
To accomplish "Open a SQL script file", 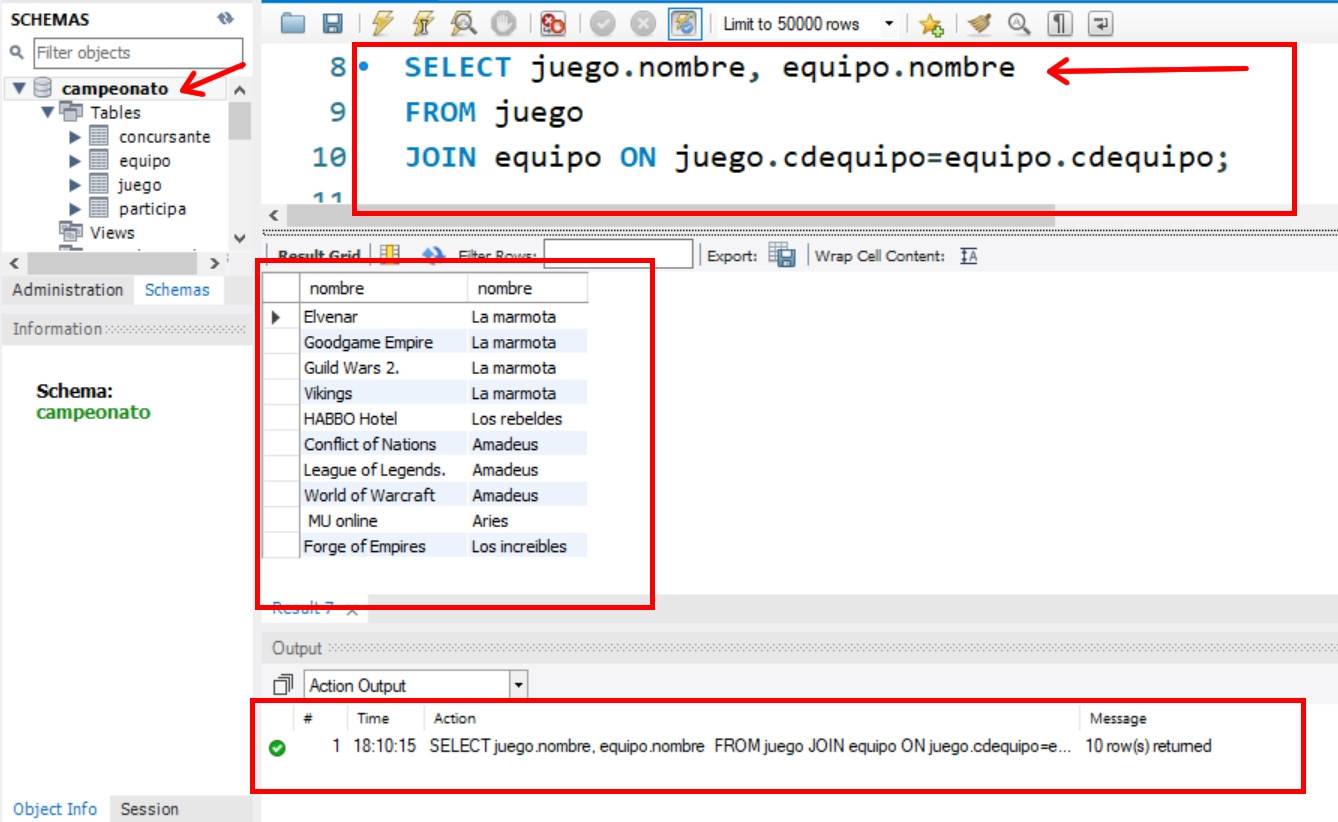I will pos(292,24).
